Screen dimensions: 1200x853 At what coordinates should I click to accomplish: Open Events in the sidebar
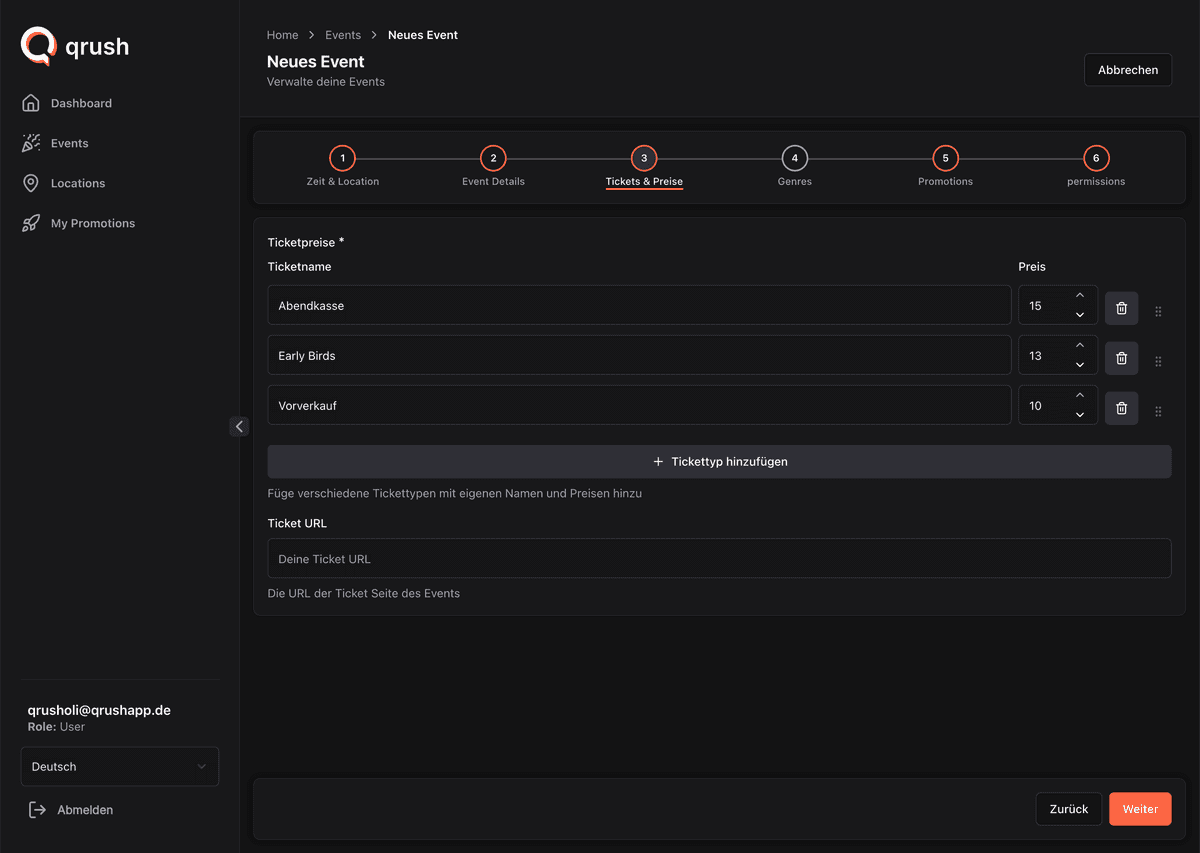70,143
